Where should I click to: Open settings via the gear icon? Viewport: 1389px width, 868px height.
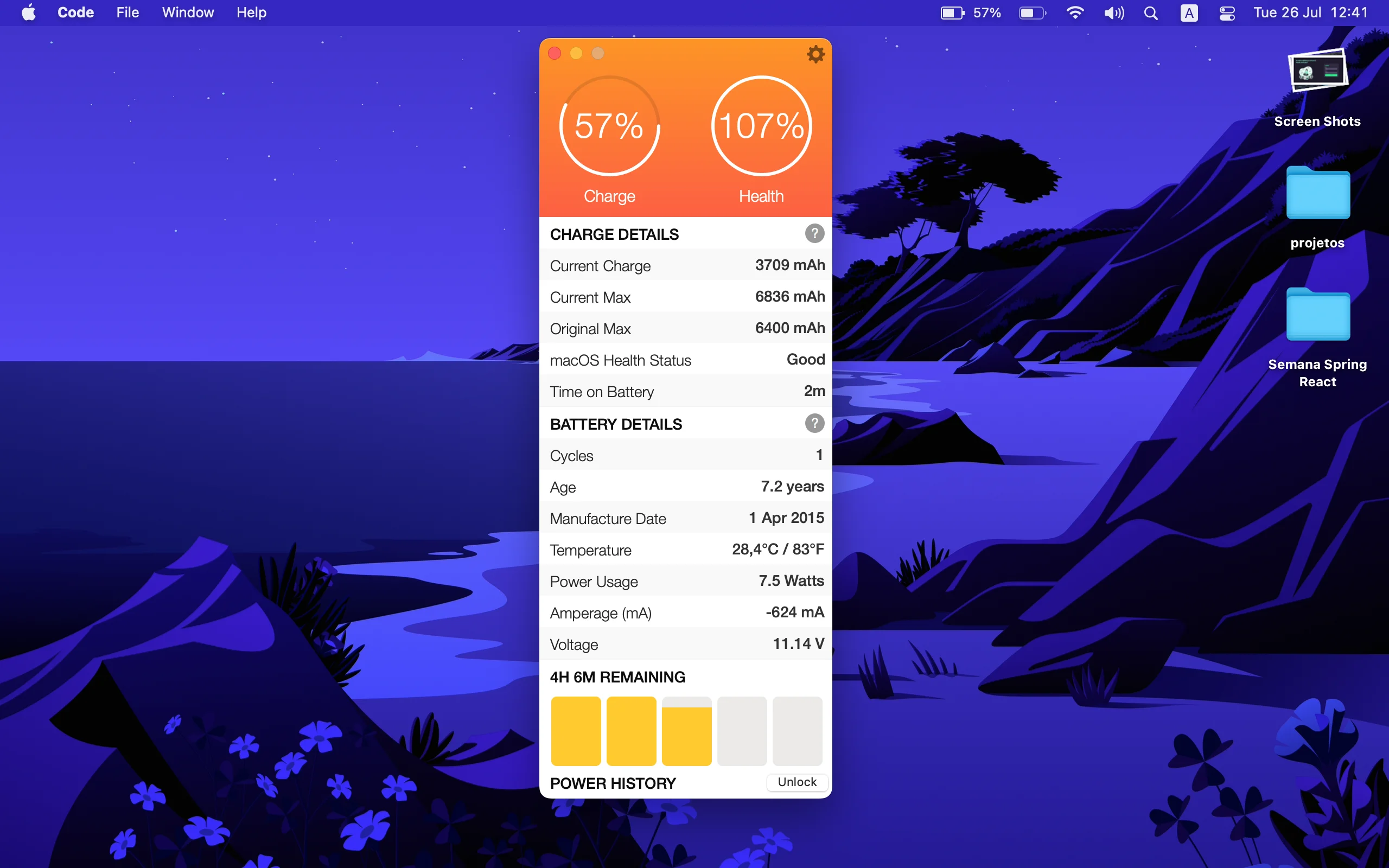[815, 55]
